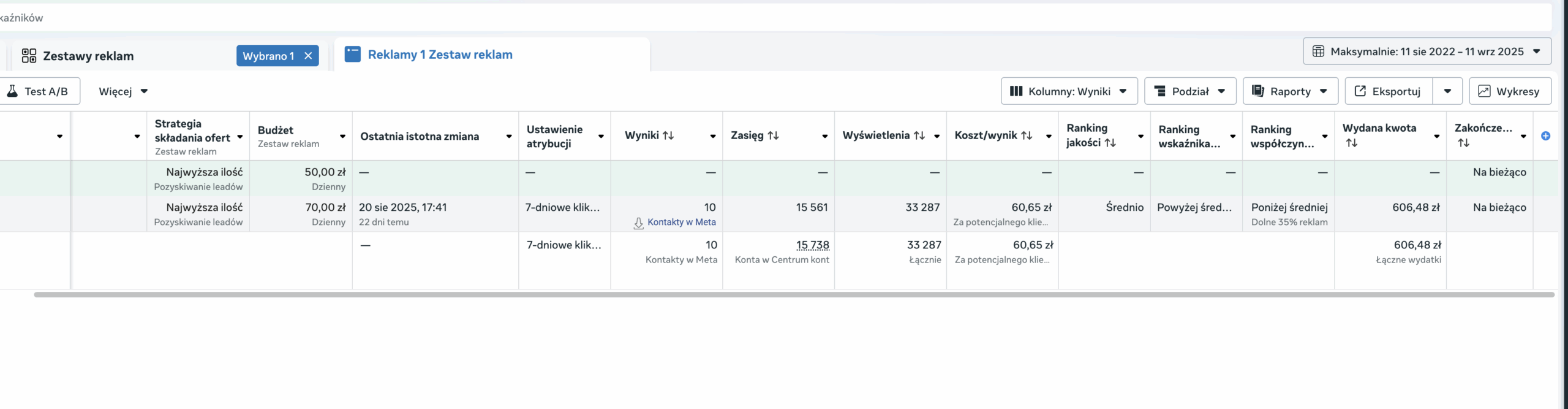Sort by Zasięg column arrows icon
The width and height of the screenshot is (1568, 409).
(774, 136)
